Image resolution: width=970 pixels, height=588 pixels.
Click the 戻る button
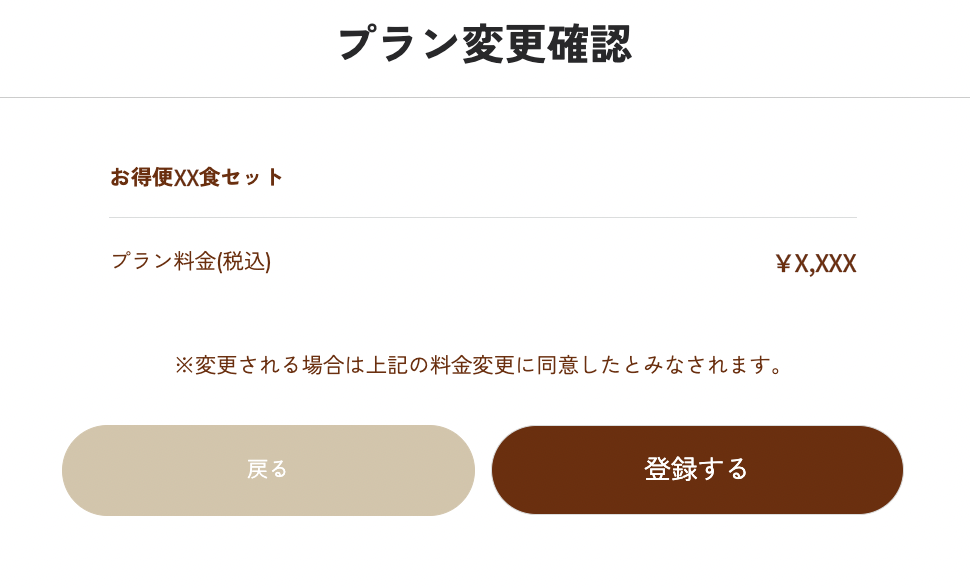coord(268,470)
